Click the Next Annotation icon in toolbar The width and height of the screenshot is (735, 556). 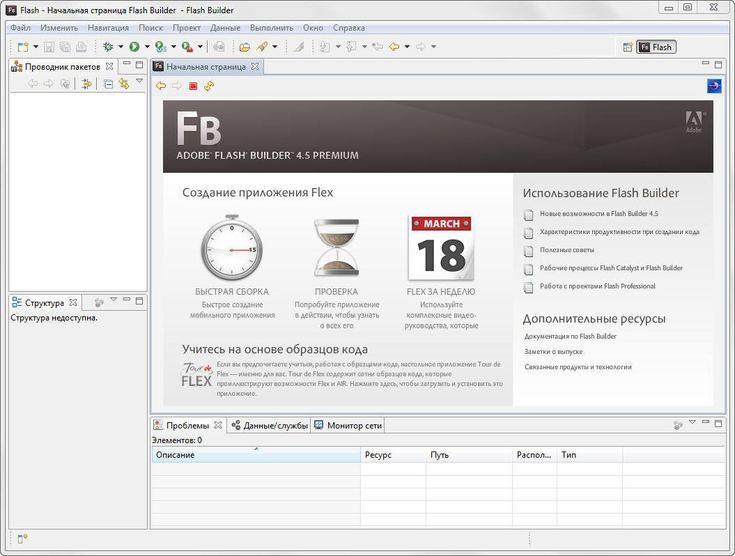pyautogui.click(x=324, y=47)
